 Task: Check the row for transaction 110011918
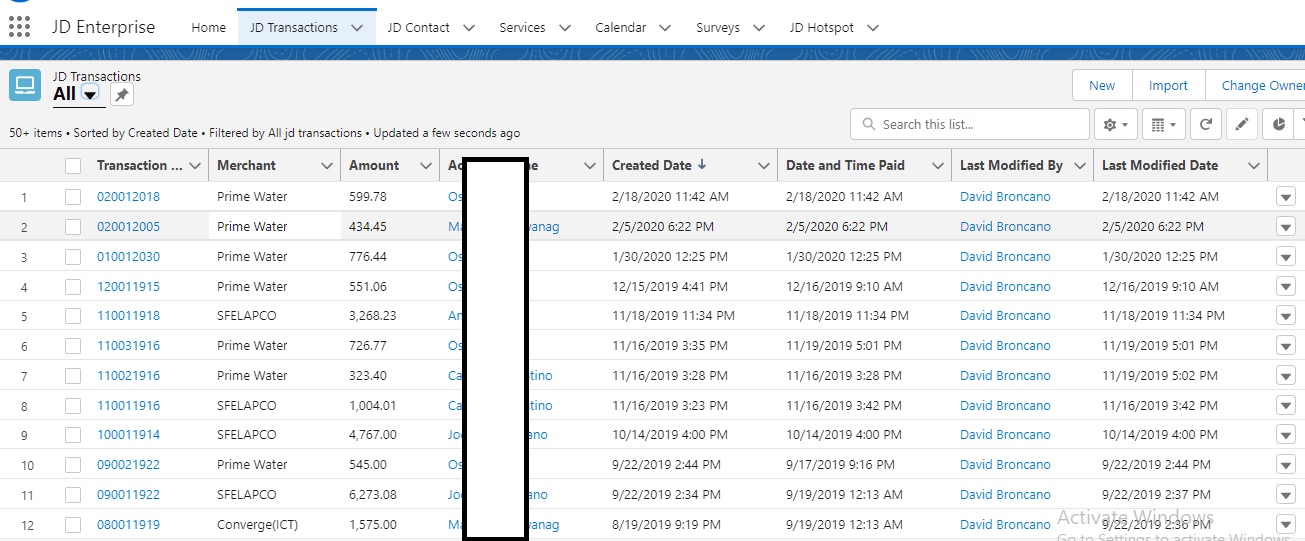[73, 316]
